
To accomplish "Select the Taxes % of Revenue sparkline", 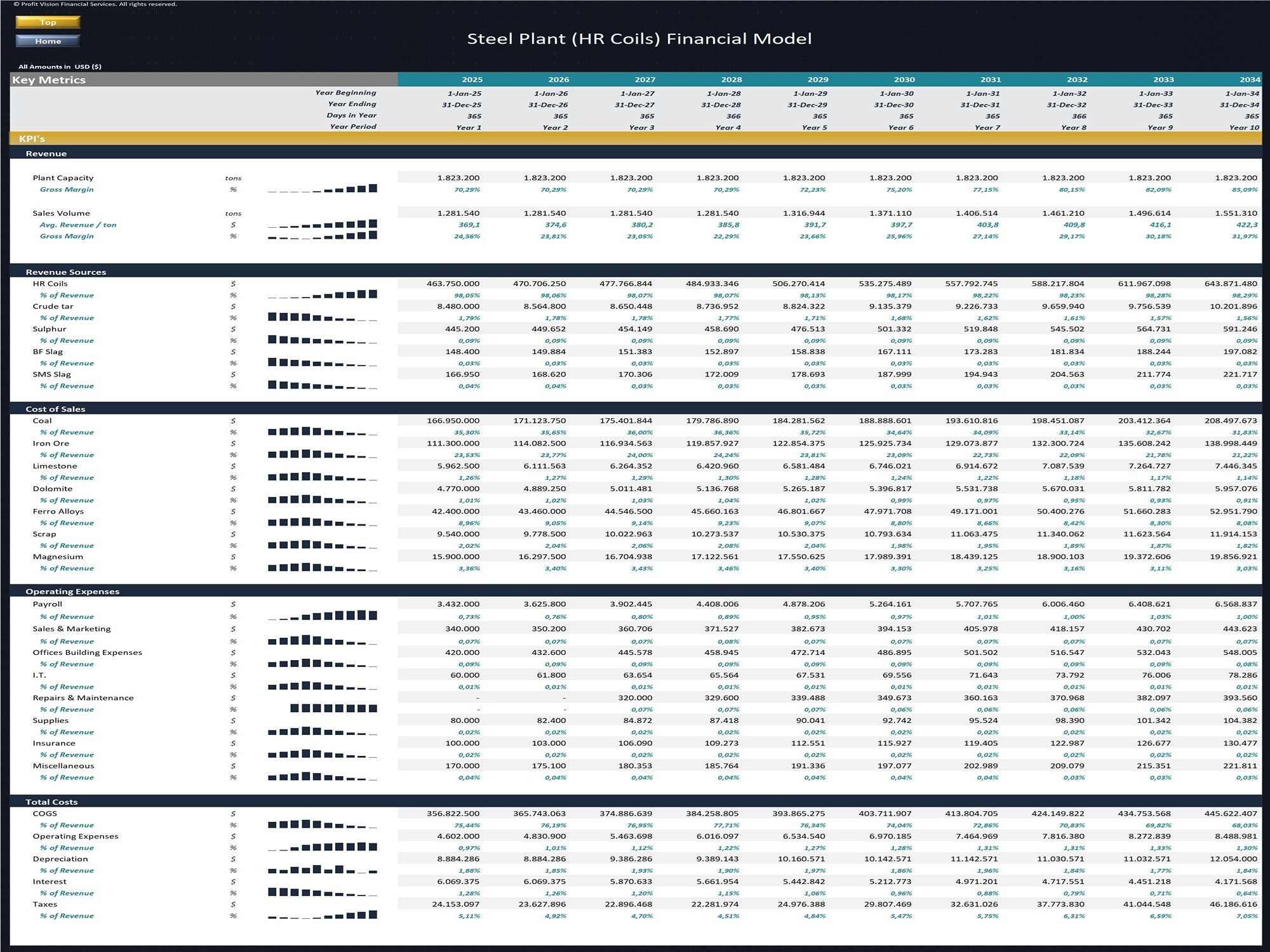I will pos(323,916).
